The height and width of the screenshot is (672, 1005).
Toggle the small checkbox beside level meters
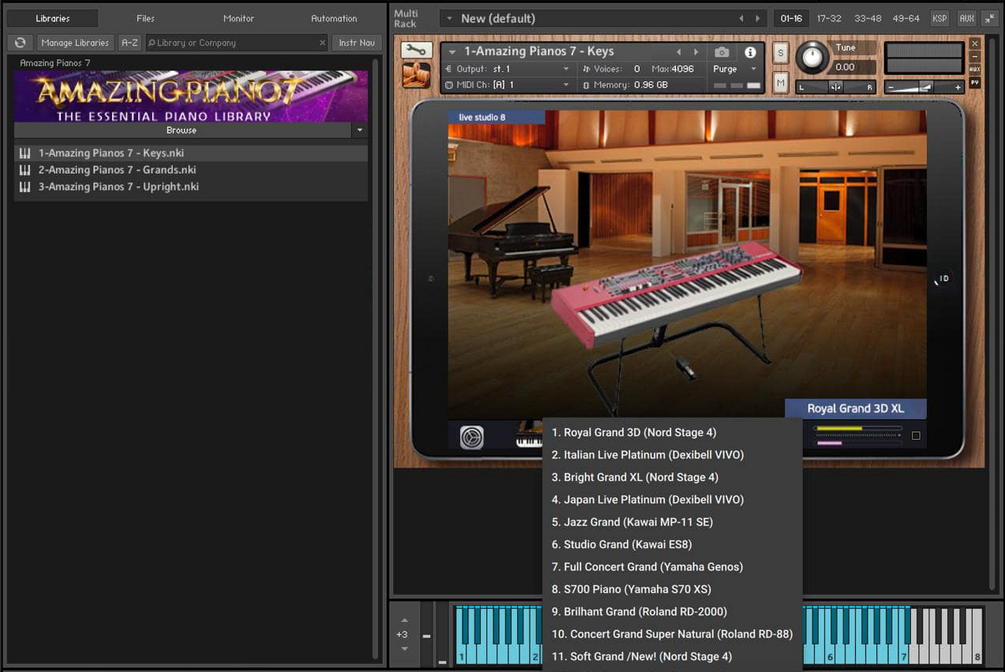point(916,436)
